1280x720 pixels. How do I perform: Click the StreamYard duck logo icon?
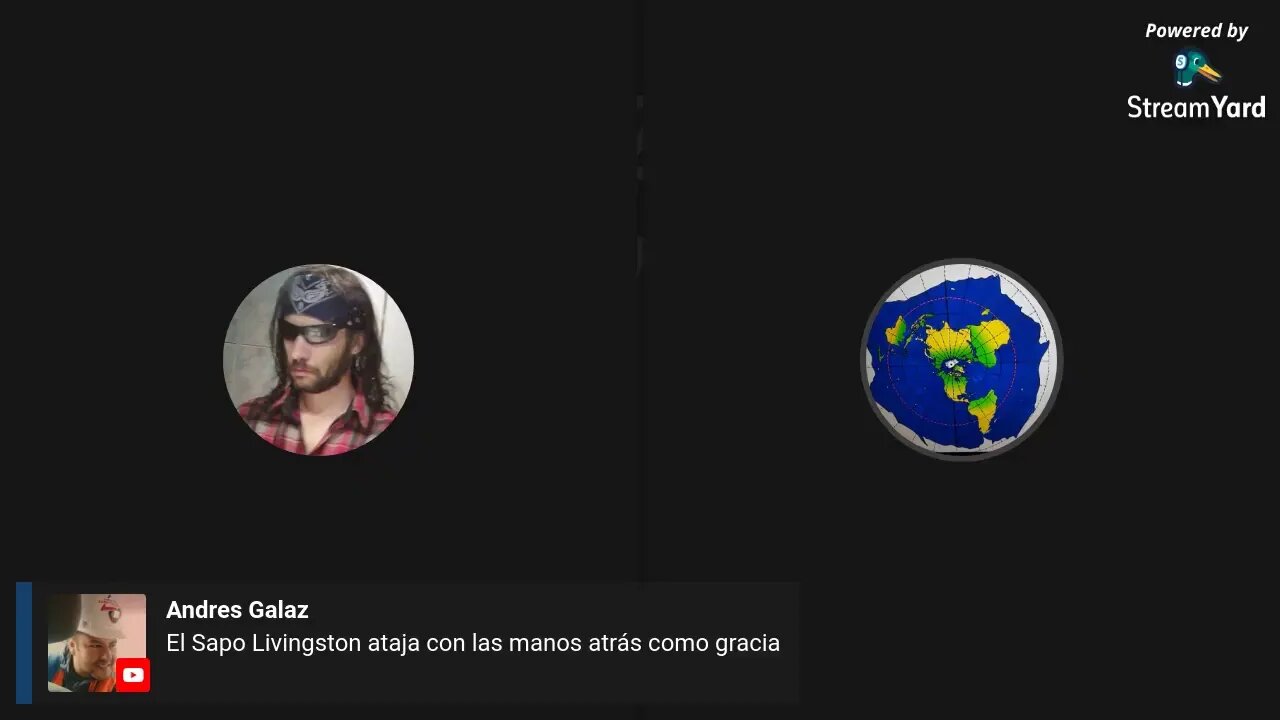1196,69
